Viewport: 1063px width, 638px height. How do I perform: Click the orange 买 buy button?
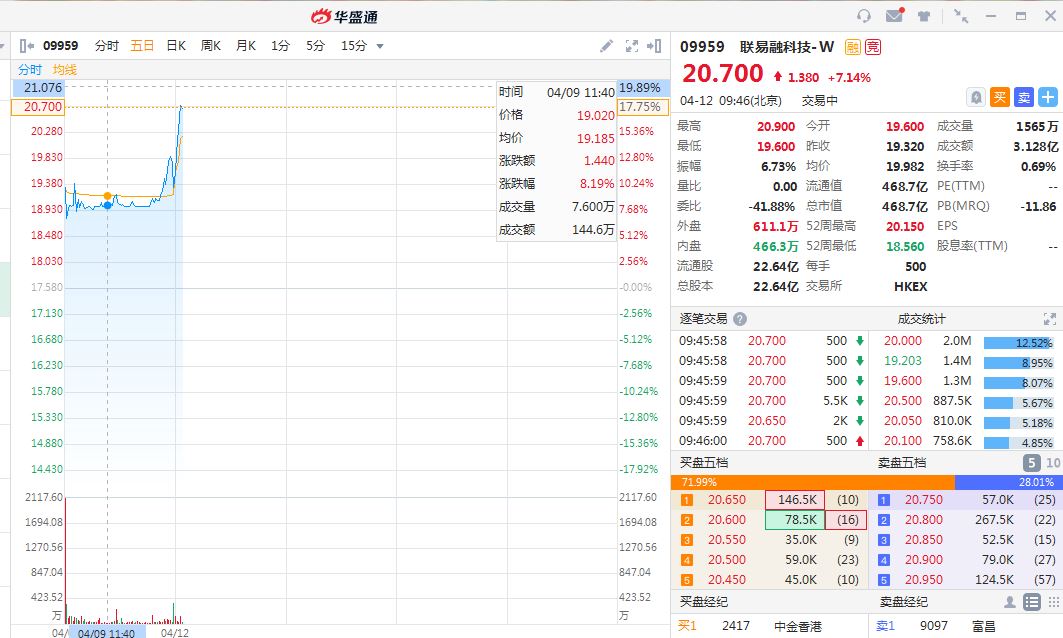point(999,97)
